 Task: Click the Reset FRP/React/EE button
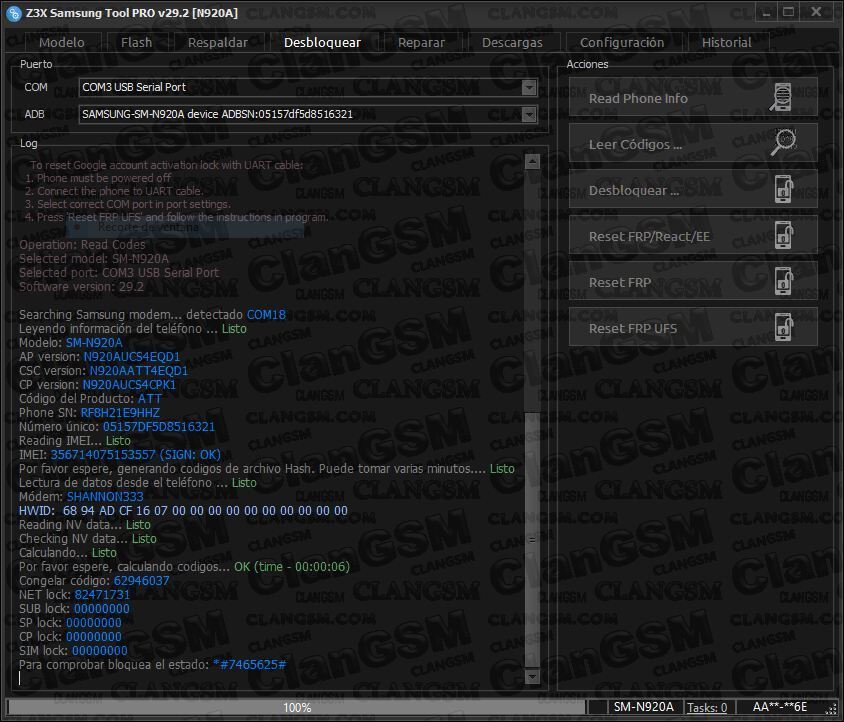(693, 235)
